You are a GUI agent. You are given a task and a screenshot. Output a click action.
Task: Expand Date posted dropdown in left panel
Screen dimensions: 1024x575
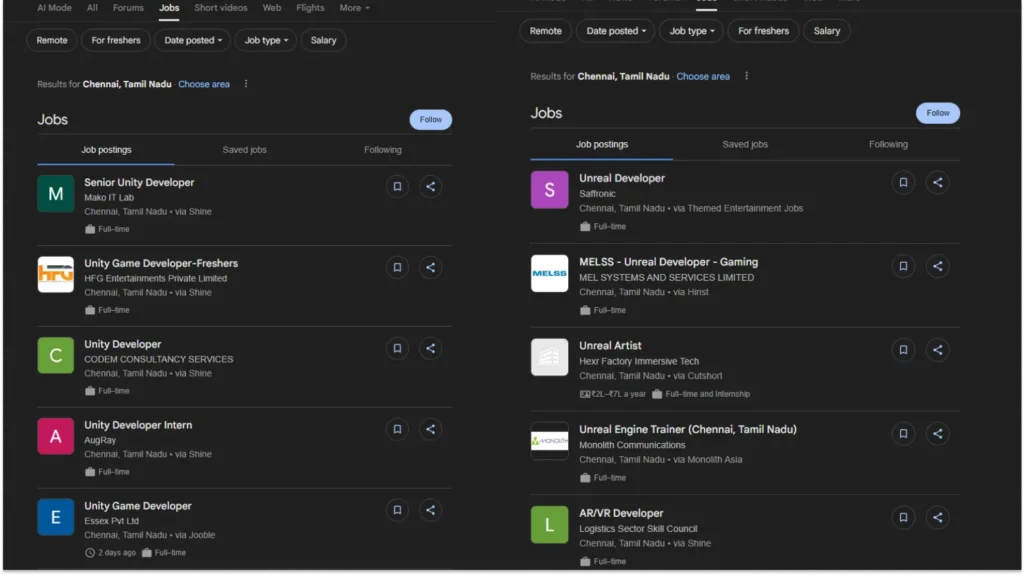coord(193,41)
